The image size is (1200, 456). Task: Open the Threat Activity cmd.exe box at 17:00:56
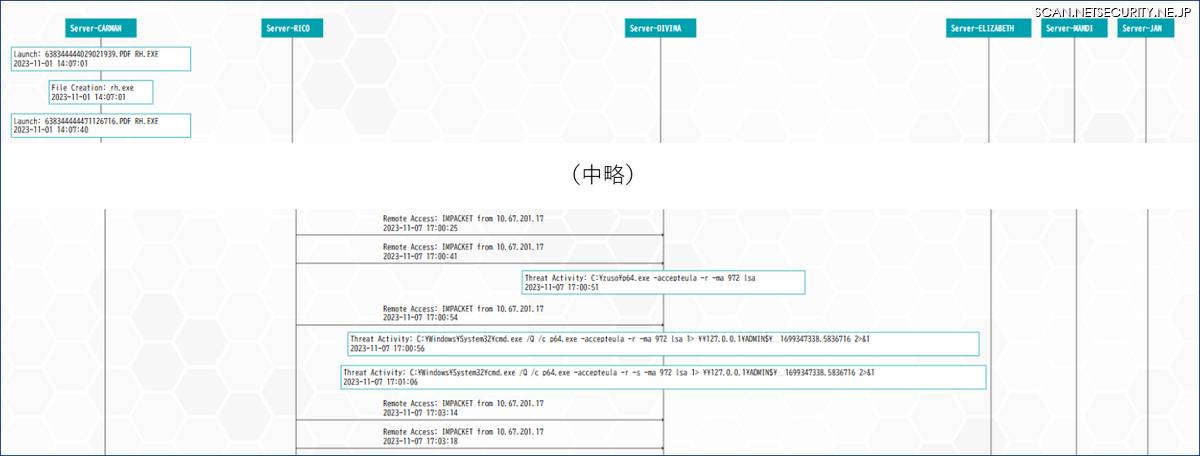click(x=663, y=344)
